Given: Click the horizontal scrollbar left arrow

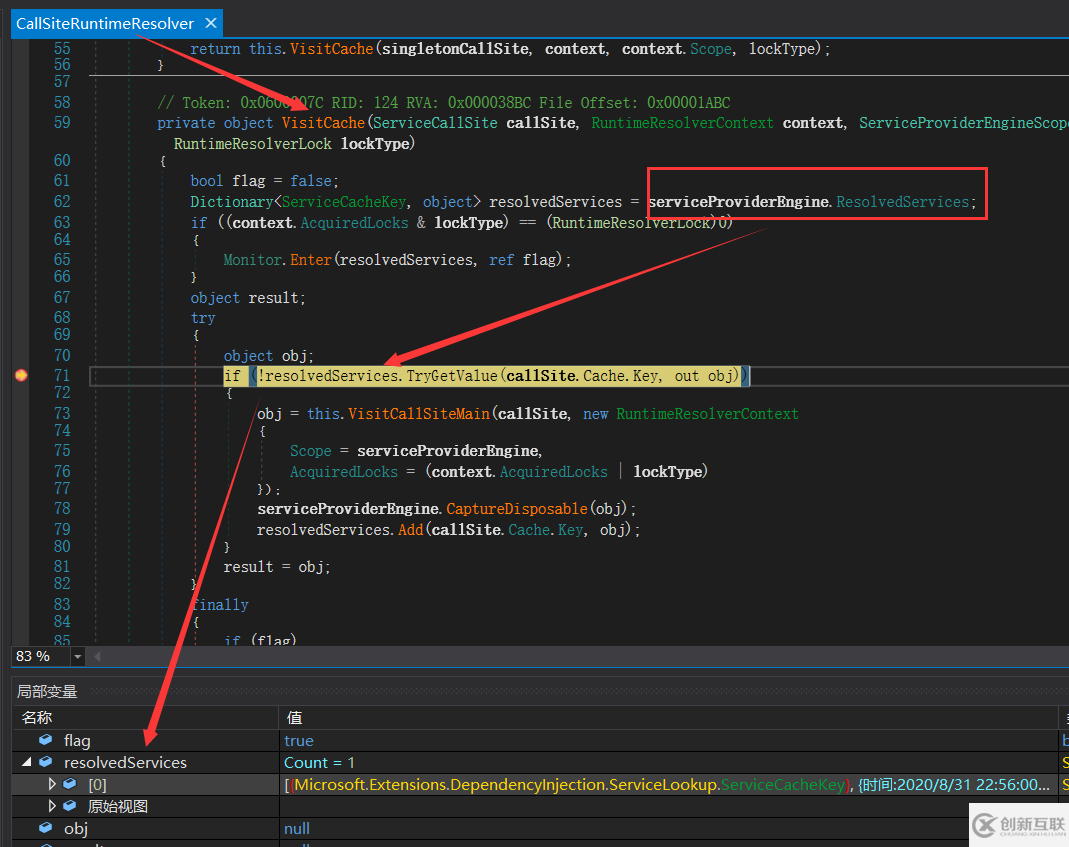Looking at the screenshot, I should (x=97, y=656).
